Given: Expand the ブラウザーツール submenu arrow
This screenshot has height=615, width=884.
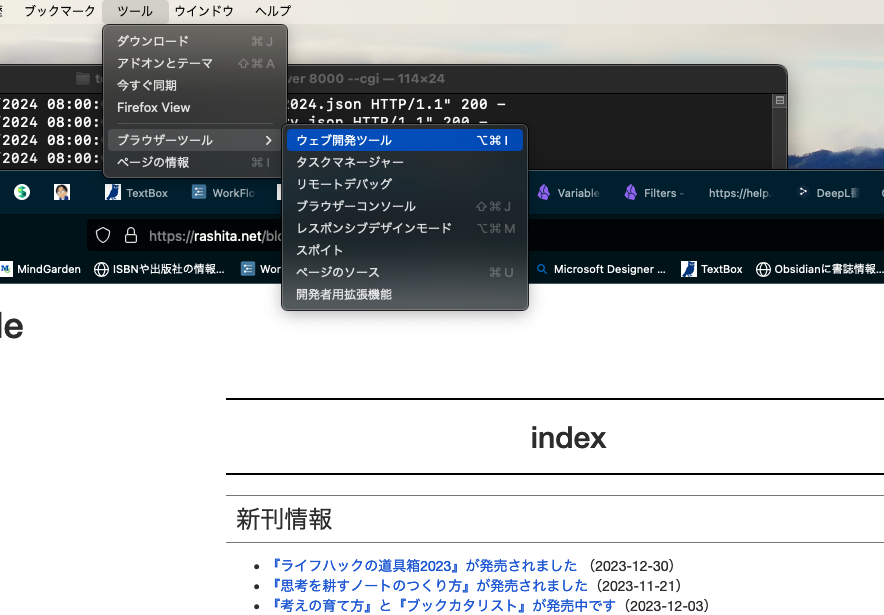Looking at the screenshot, I should 268,140.
